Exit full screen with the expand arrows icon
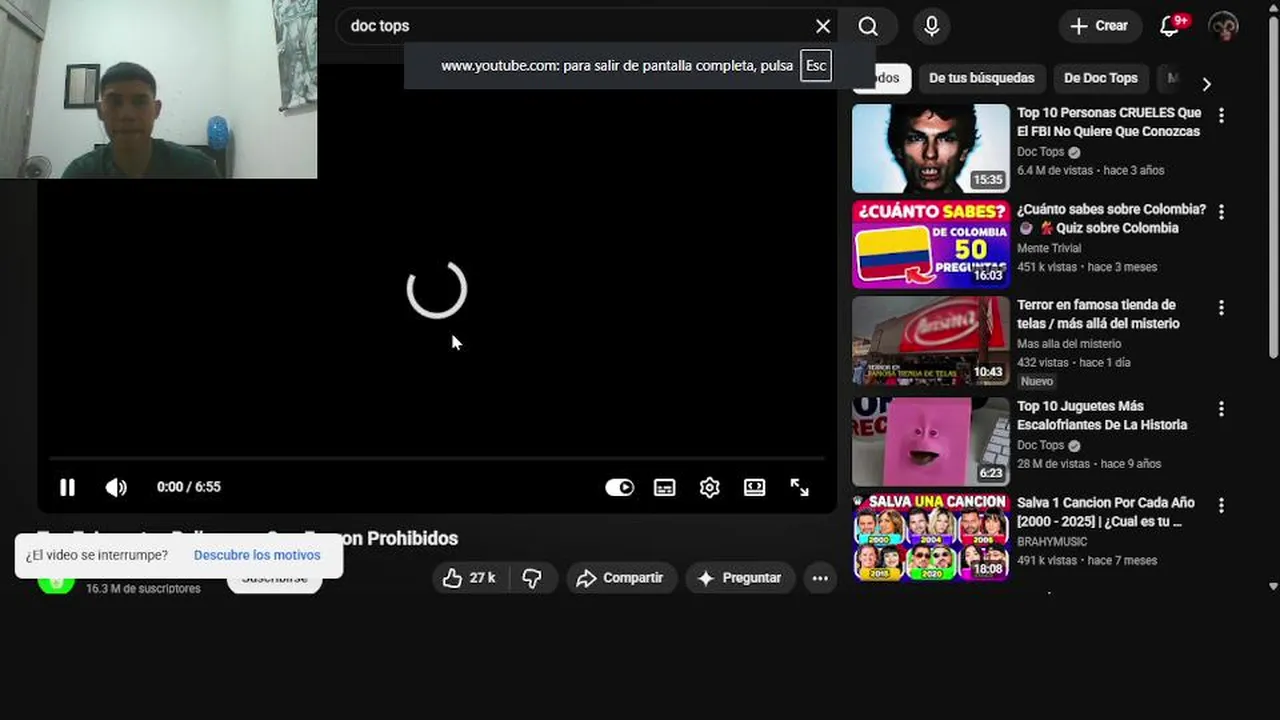The width and height of the screenshot is (1280, 720). (800, 487)
